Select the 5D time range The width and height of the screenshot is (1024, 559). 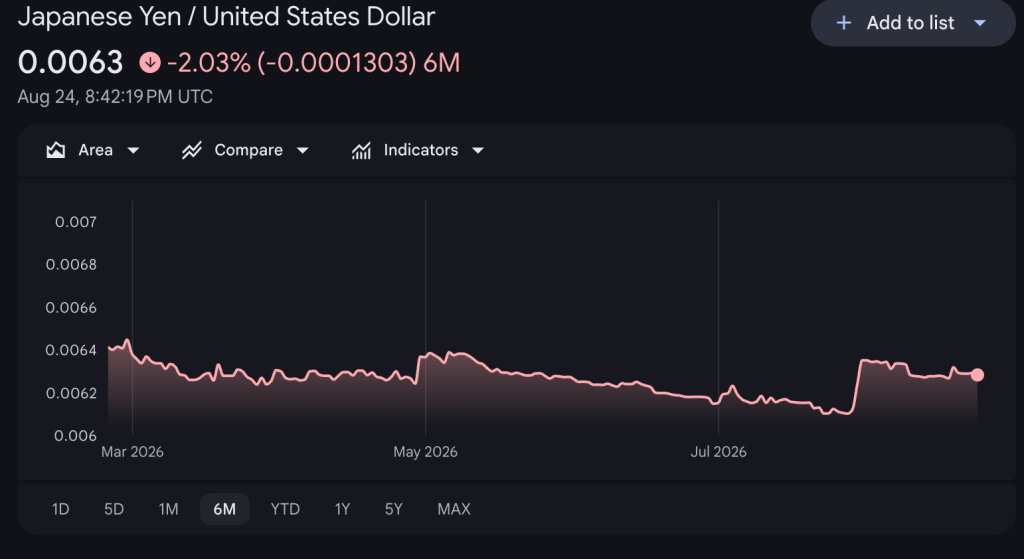[x=114, y=509]
